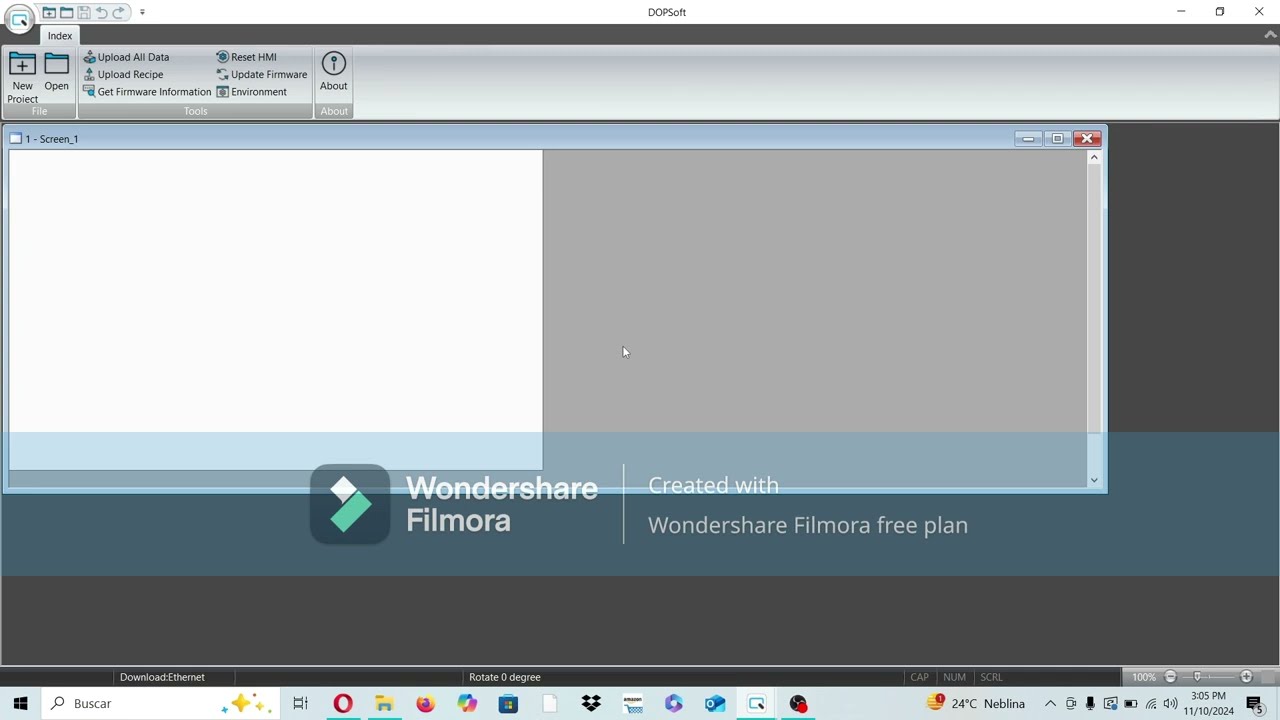Open the Windows Start menu
This screenshot has height=720, width=1280.
(x=20, y=704)
